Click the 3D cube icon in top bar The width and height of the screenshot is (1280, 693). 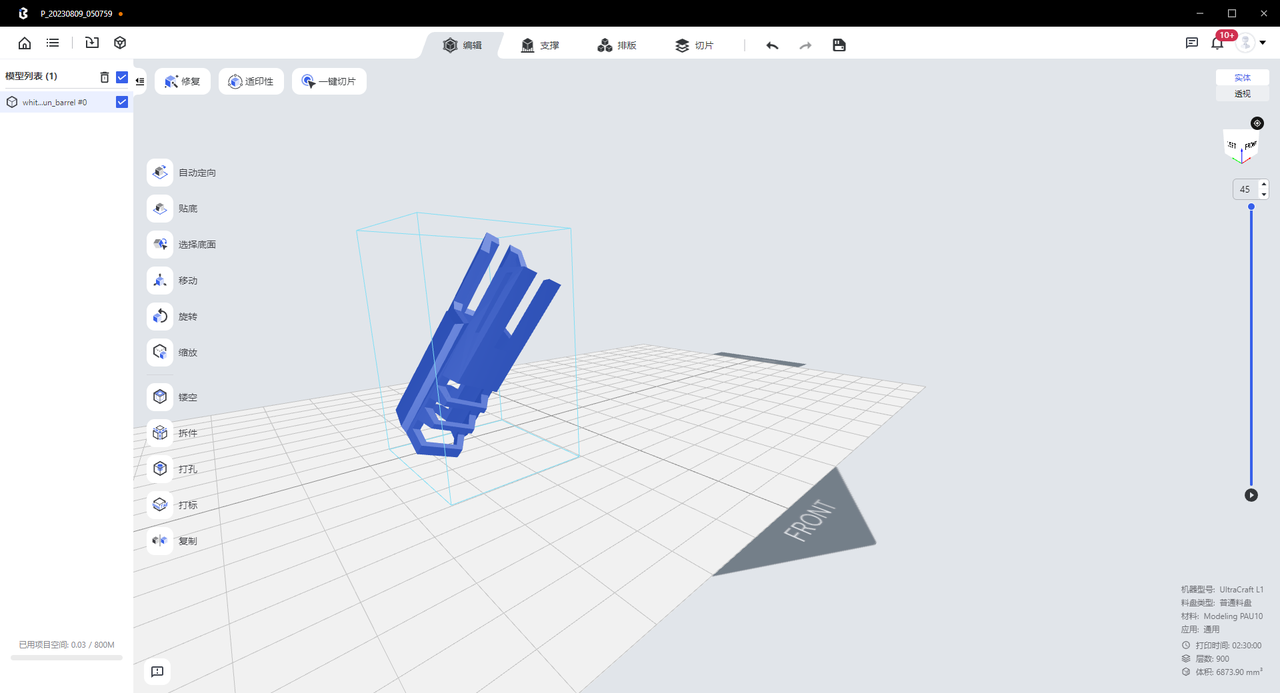coord(120,43)
